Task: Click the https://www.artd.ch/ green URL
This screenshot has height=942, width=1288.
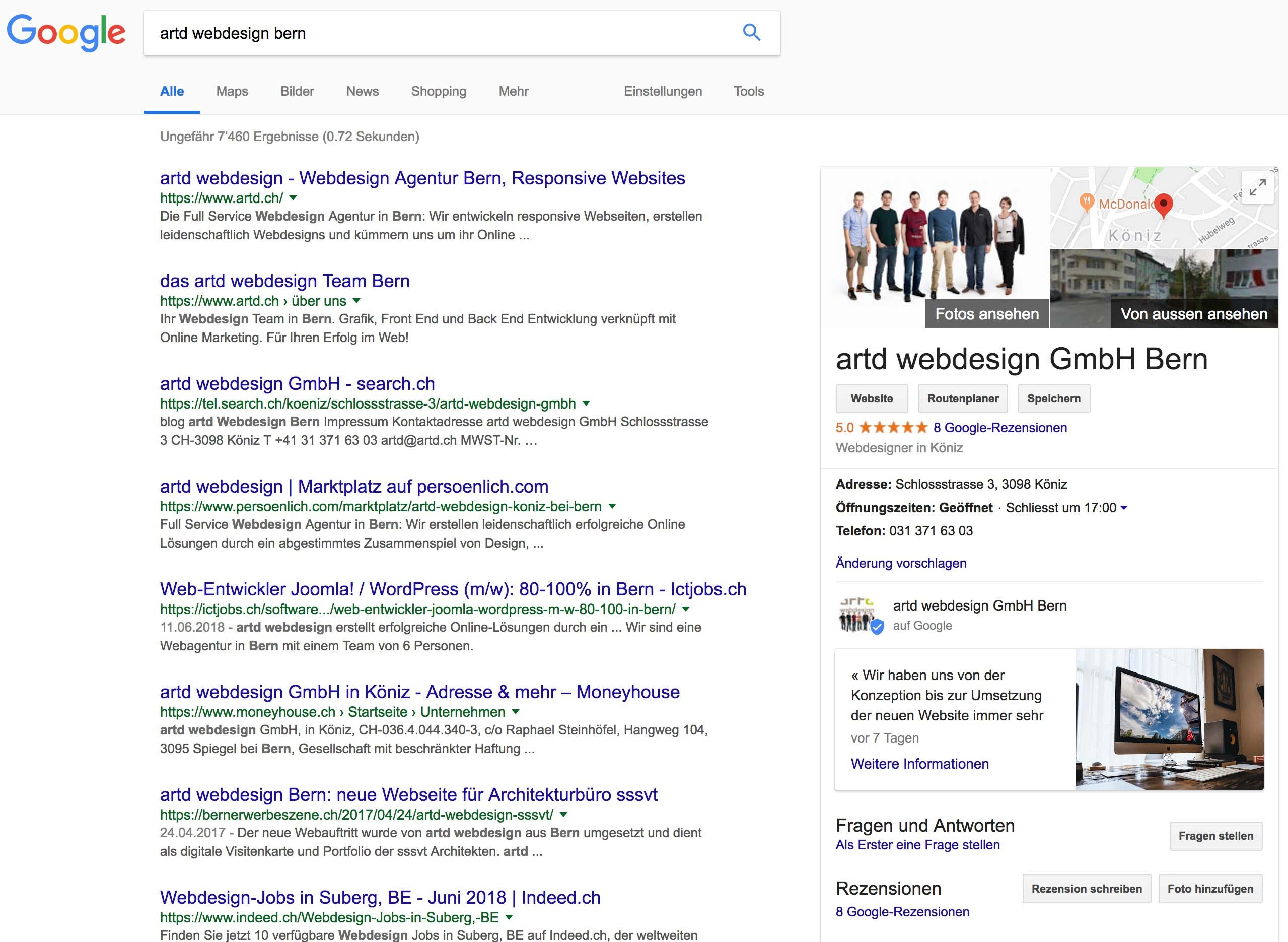Action: click(x=221, y=198)
